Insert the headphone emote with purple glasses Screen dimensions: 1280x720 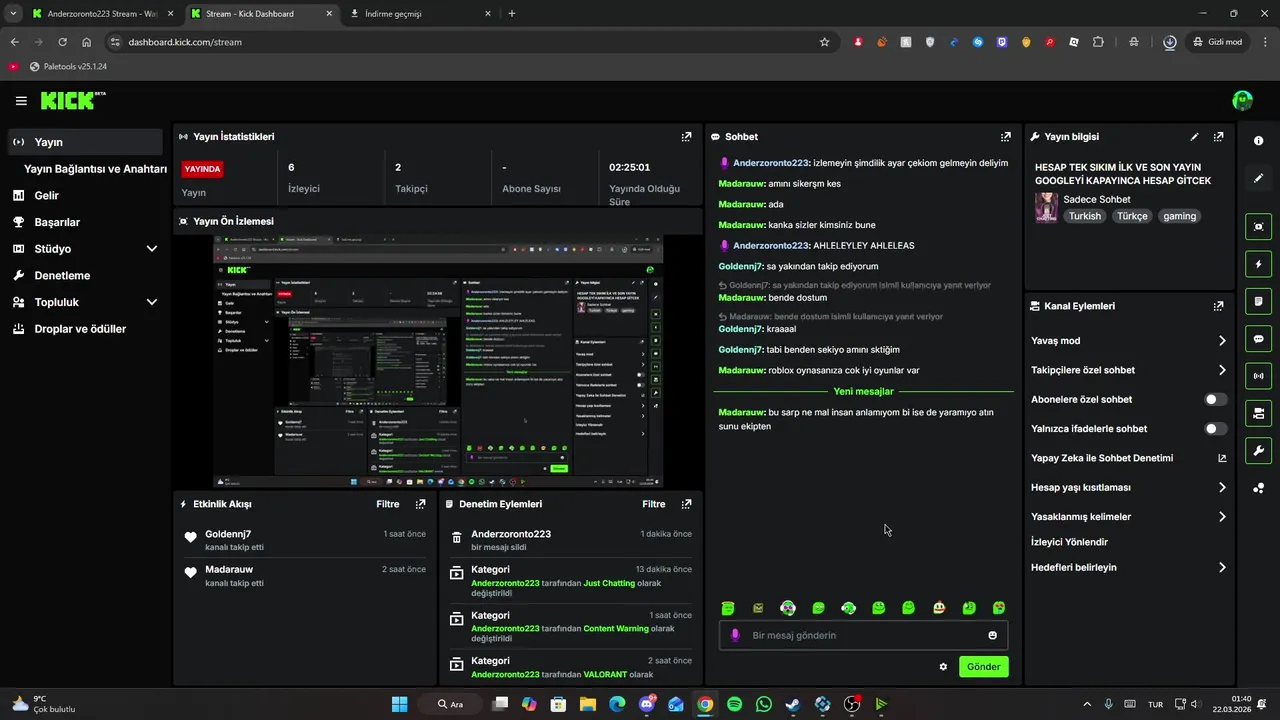[788, 608]
